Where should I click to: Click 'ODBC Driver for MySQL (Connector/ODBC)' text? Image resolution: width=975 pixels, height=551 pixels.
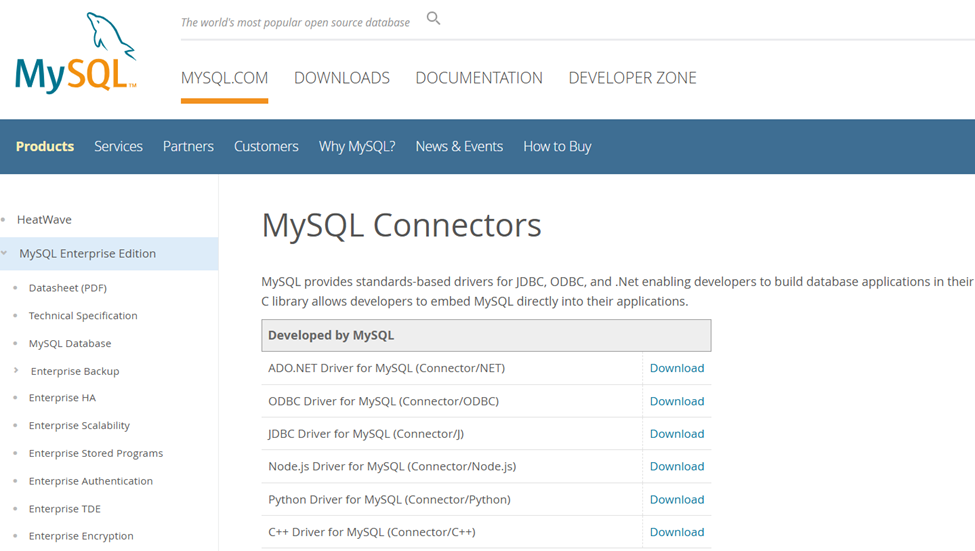[383, 401]
